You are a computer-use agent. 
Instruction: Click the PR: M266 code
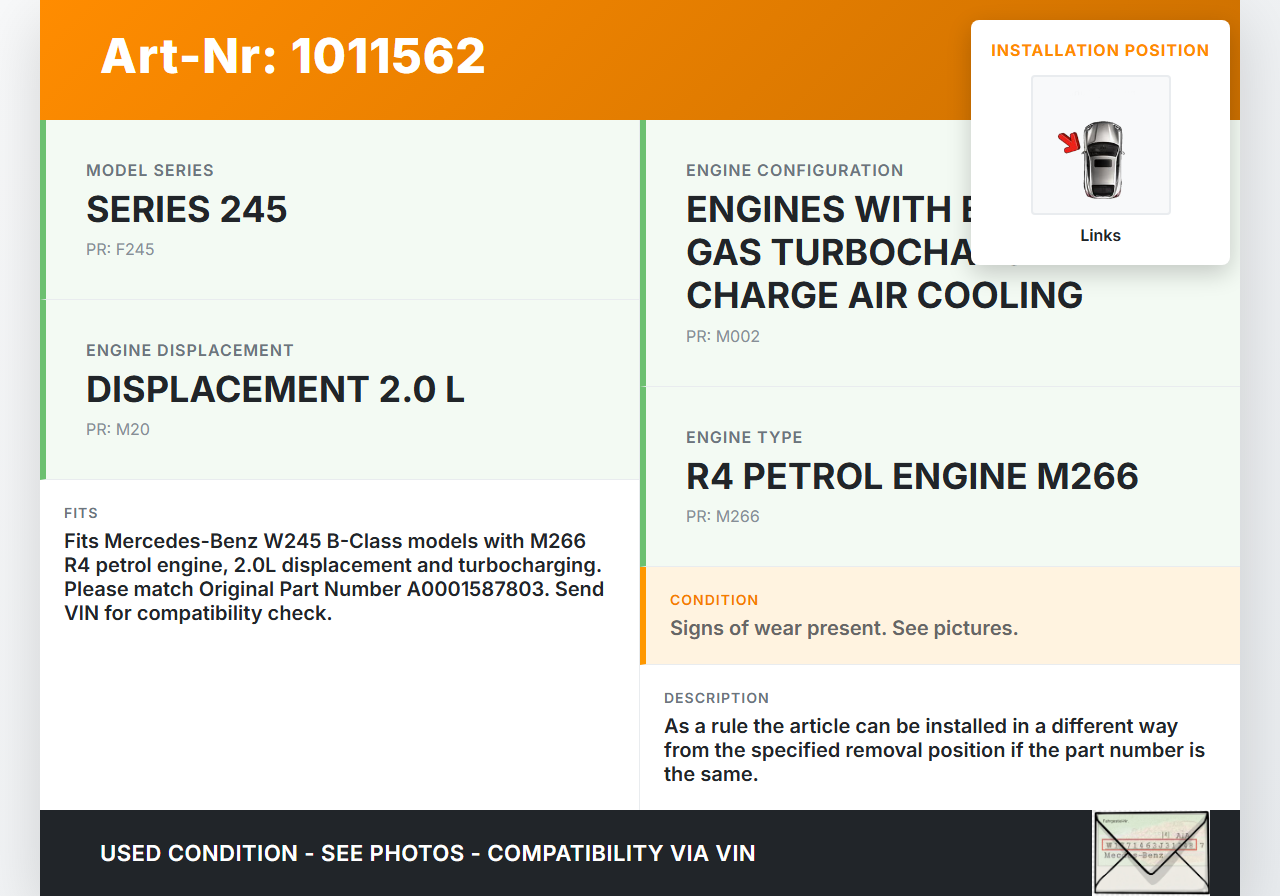(723, 516)
